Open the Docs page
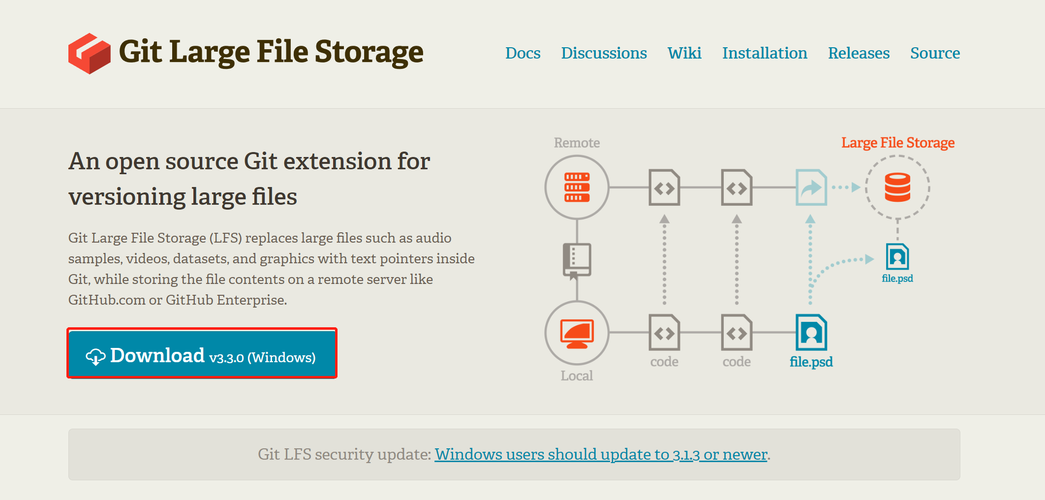The height and width of the screenshot is (500, 1045). (522, 53)
